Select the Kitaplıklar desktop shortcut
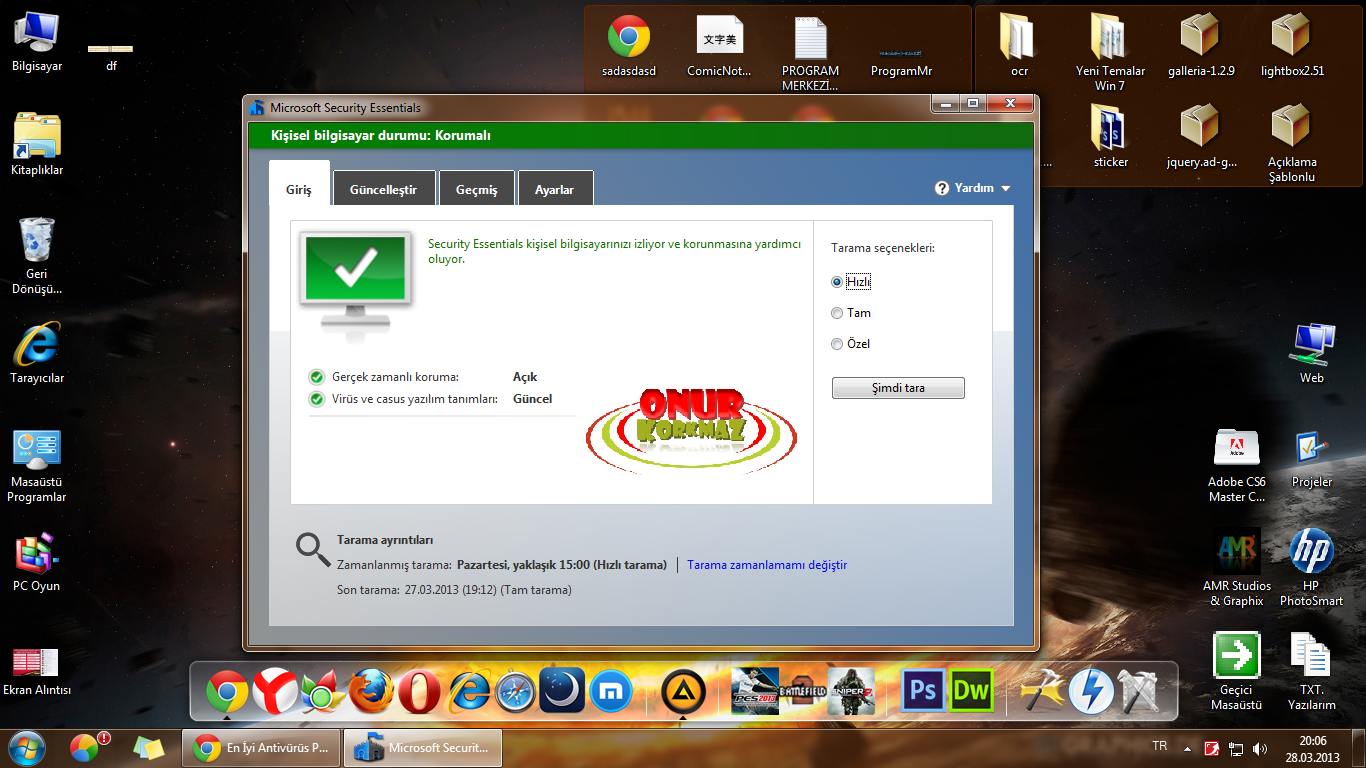The height and width of the screenshot is (768, 1366). pyautogui.click(x=37, y=145)
